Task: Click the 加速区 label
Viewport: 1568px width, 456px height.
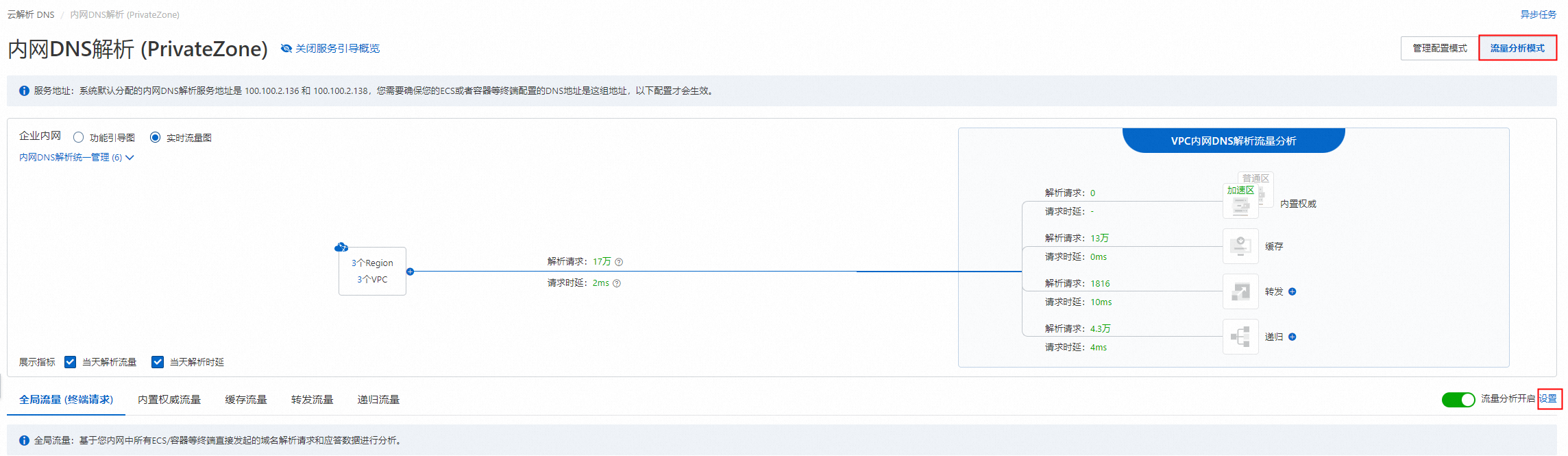Action: (1240, 191)
